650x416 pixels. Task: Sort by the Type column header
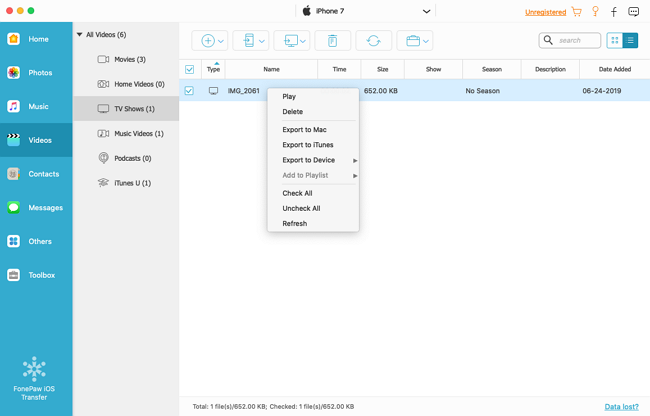(x=213, y=70)
